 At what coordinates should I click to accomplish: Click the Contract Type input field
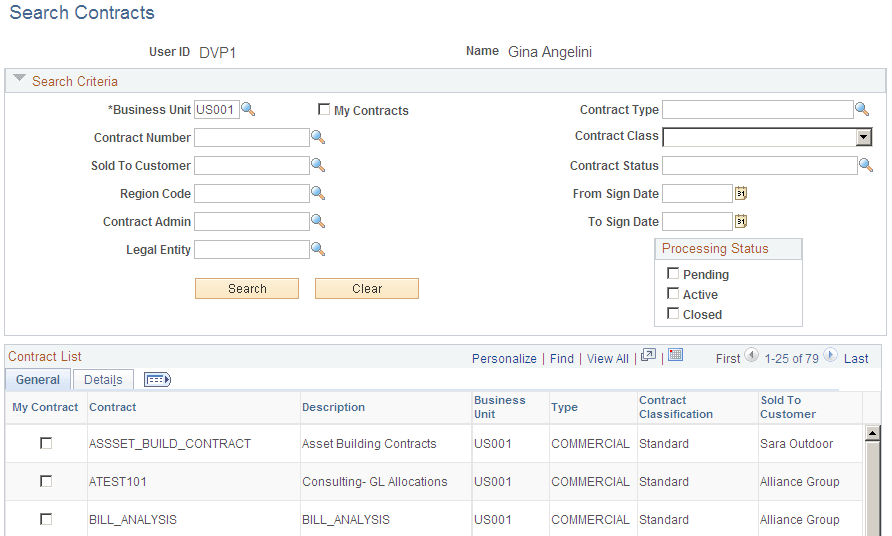[x=758, y=109]
